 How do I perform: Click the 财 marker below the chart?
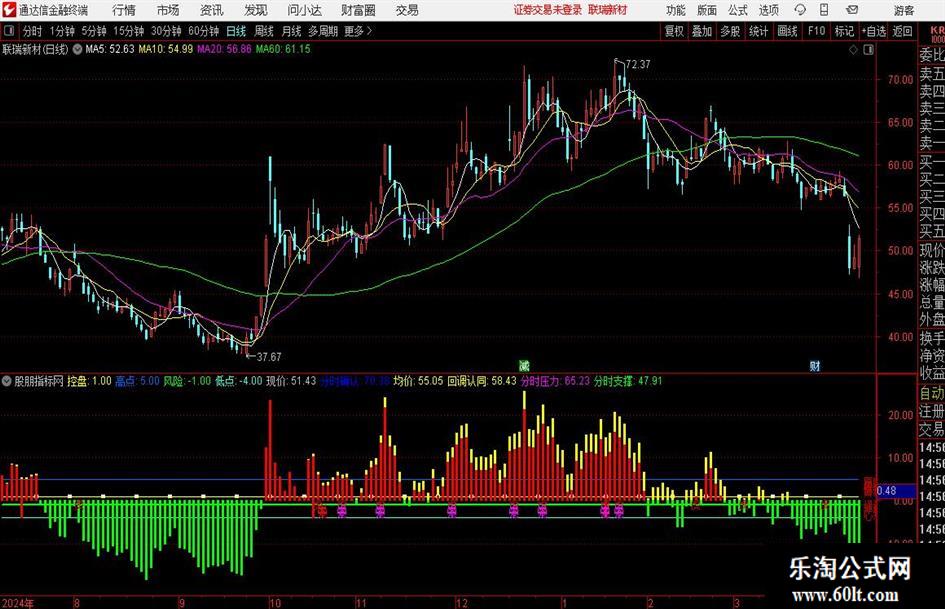(x=815, y=365)
